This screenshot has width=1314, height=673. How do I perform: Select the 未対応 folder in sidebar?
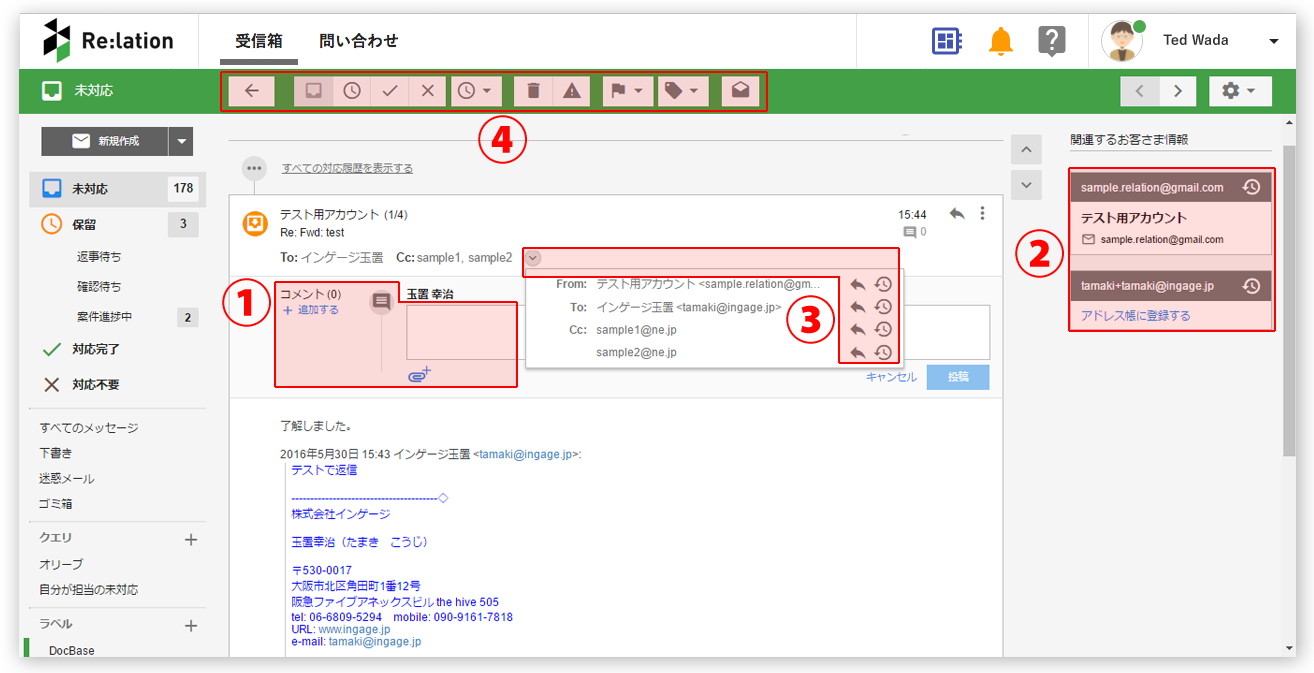(119, 188)
